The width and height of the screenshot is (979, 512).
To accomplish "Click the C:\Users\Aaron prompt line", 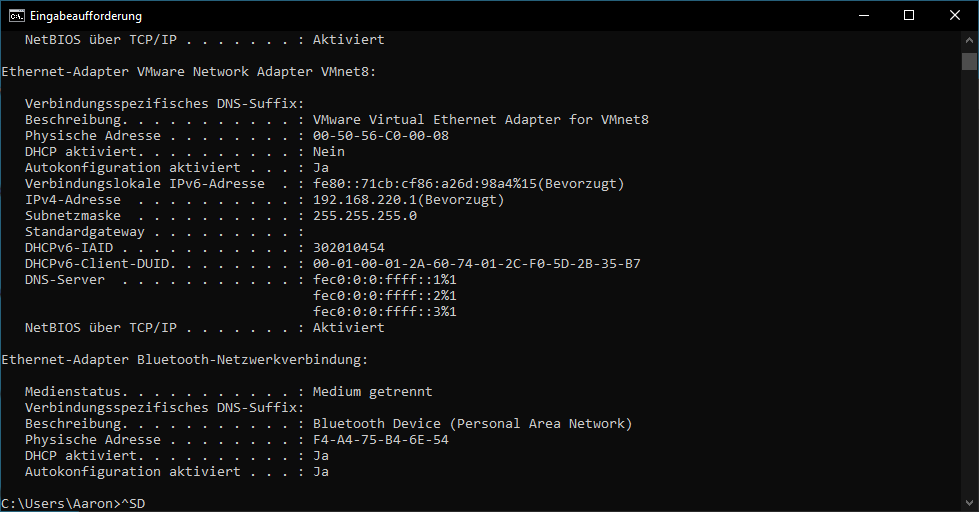I will [73, 503].
